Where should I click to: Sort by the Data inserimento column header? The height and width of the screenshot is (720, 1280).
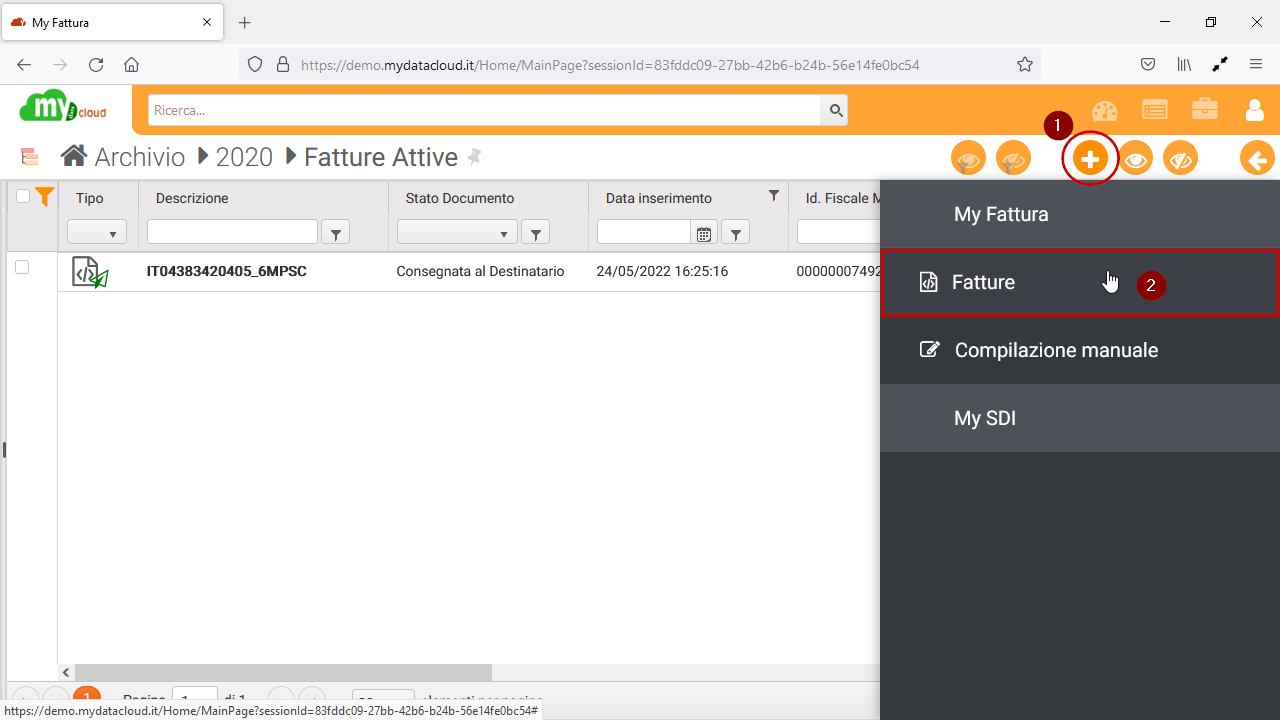(x=659, y=198)
